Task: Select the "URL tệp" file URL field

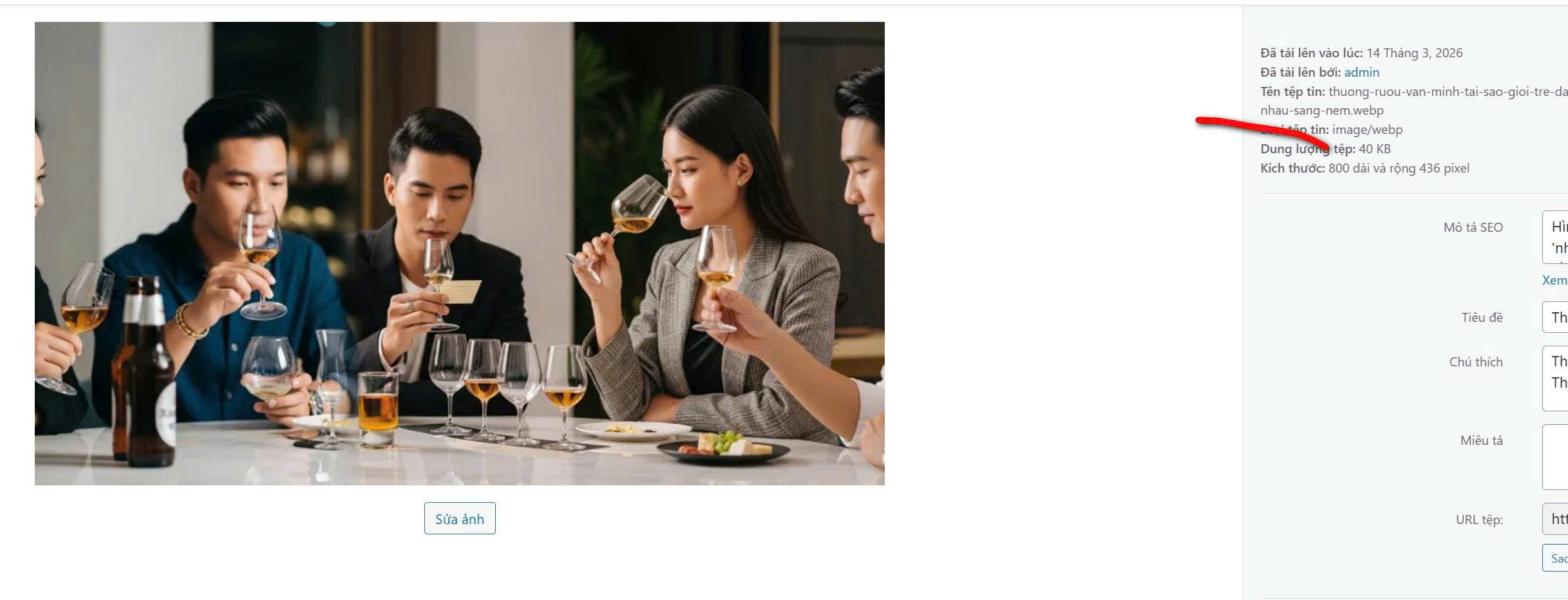Action: tap(1555, 519)
